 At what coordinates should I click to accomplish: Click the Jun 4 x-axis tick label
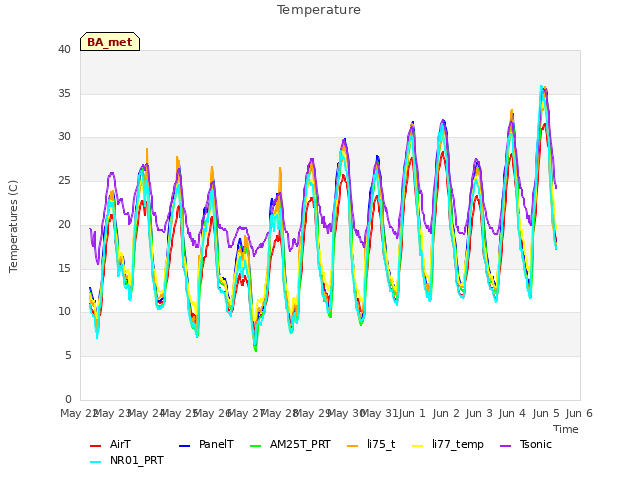coord(513,413)
